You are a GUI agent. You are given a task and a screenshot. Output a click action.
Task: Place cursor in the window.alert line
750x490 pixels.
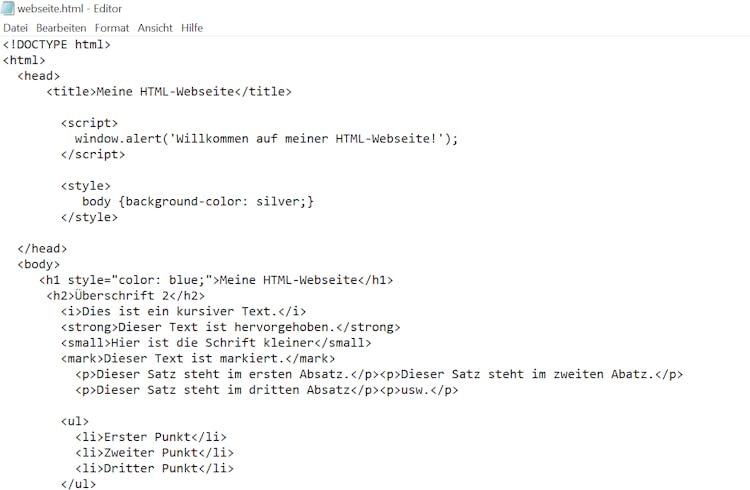click(x=266, y=139)
